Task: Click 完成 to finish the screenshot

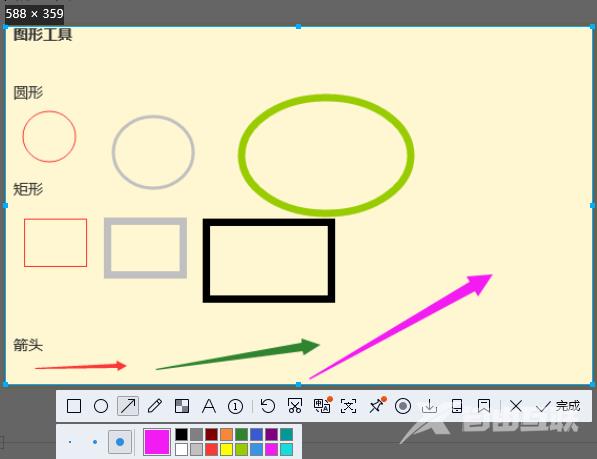Action: point(558,406)
